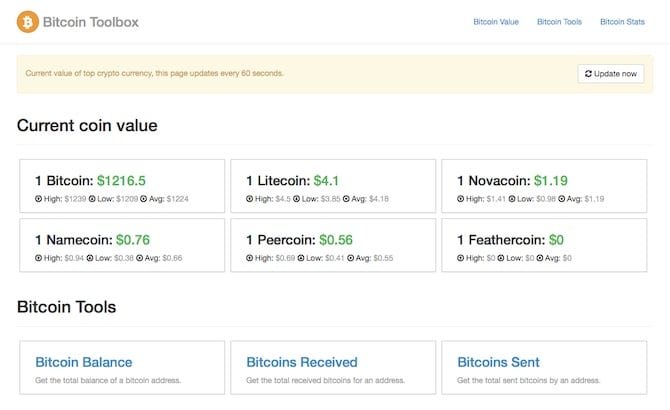Click the Low icon in Namecoin card
The width and height of the screenshot is (670, 410).
click(x=90, y=258)
